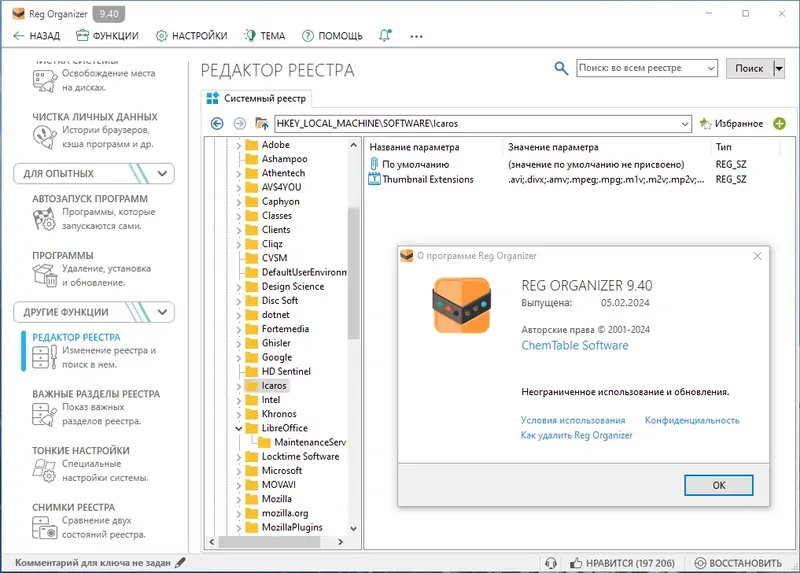Viewport: 800px width, 573px height.
Task: Click the Автозапуск программ flag icon
Action: point(44,219)
